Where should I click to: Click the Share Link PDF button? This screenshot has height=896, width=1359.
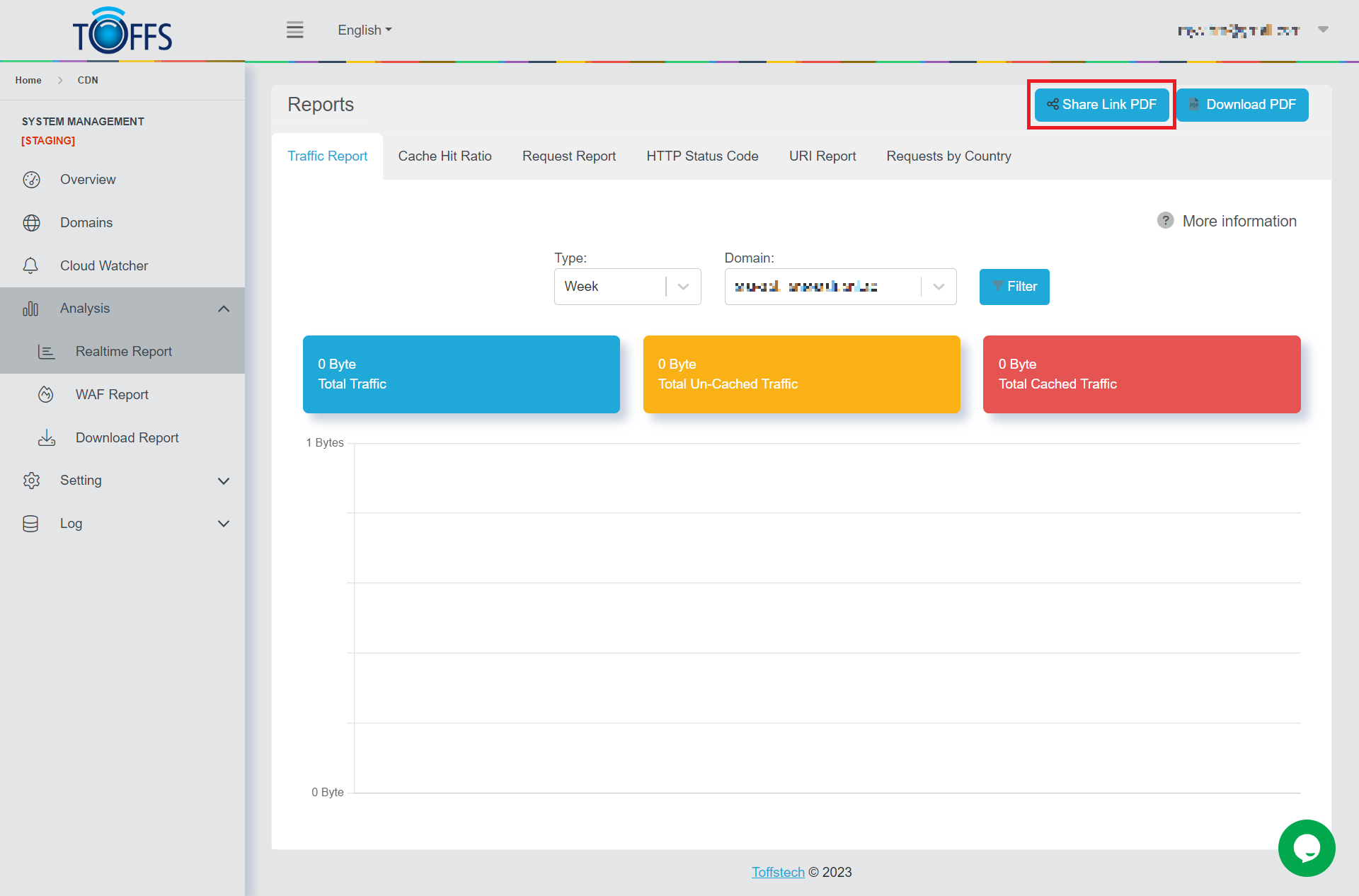coord(1101,105)
